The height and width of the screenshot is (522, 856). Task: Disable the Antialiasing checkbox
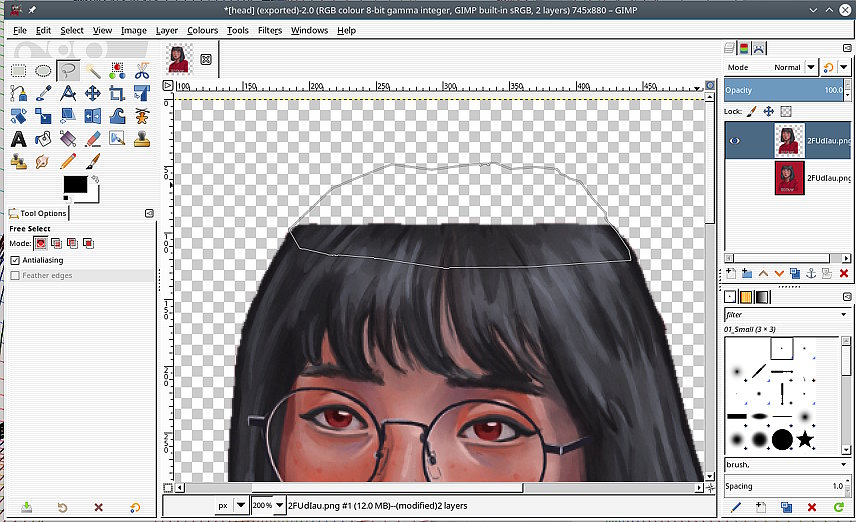(x=16, y=260)
